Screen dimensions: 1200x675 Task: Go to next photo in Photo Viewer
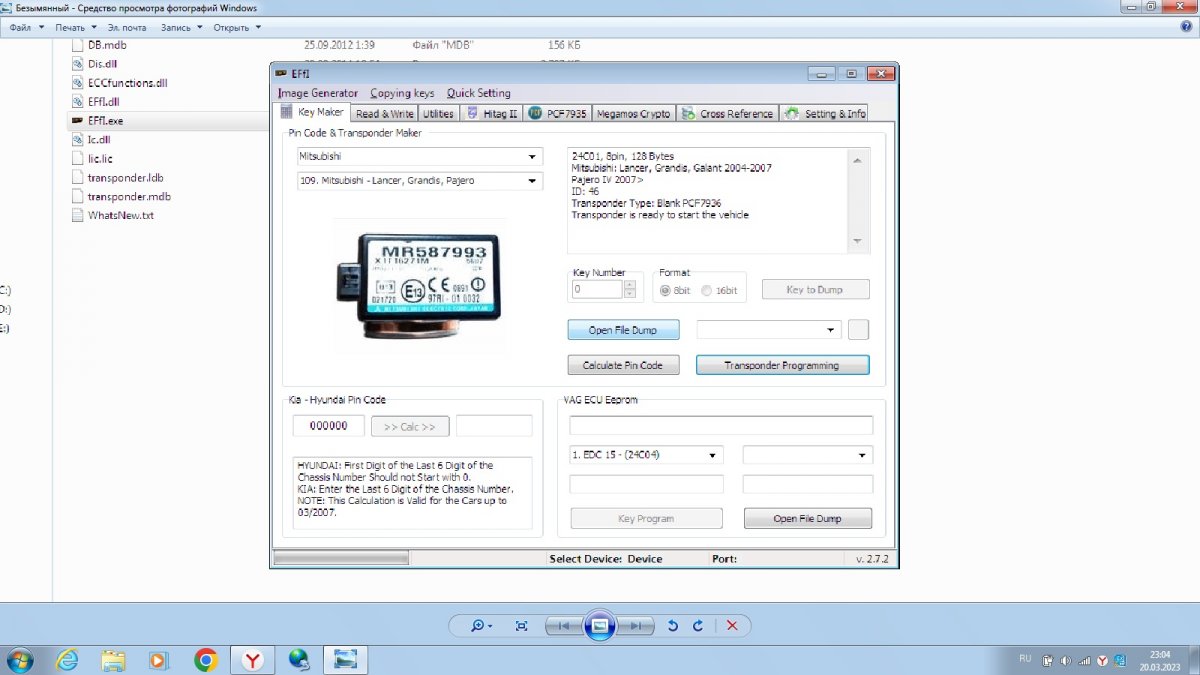pyautogui.click(x=635, y=626)
